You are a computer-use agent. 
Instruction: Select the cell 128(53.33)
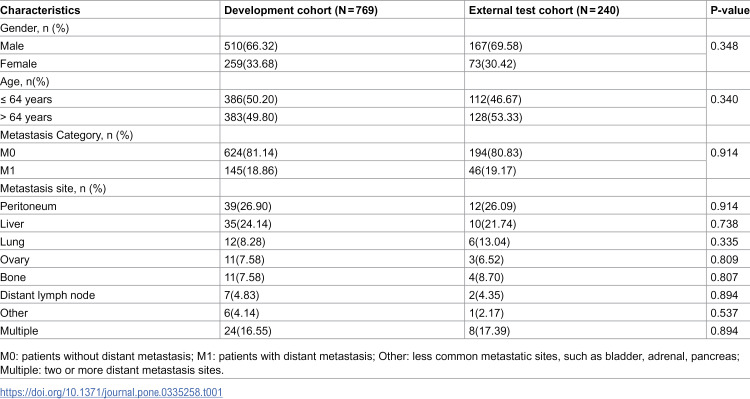coord(496,117)
